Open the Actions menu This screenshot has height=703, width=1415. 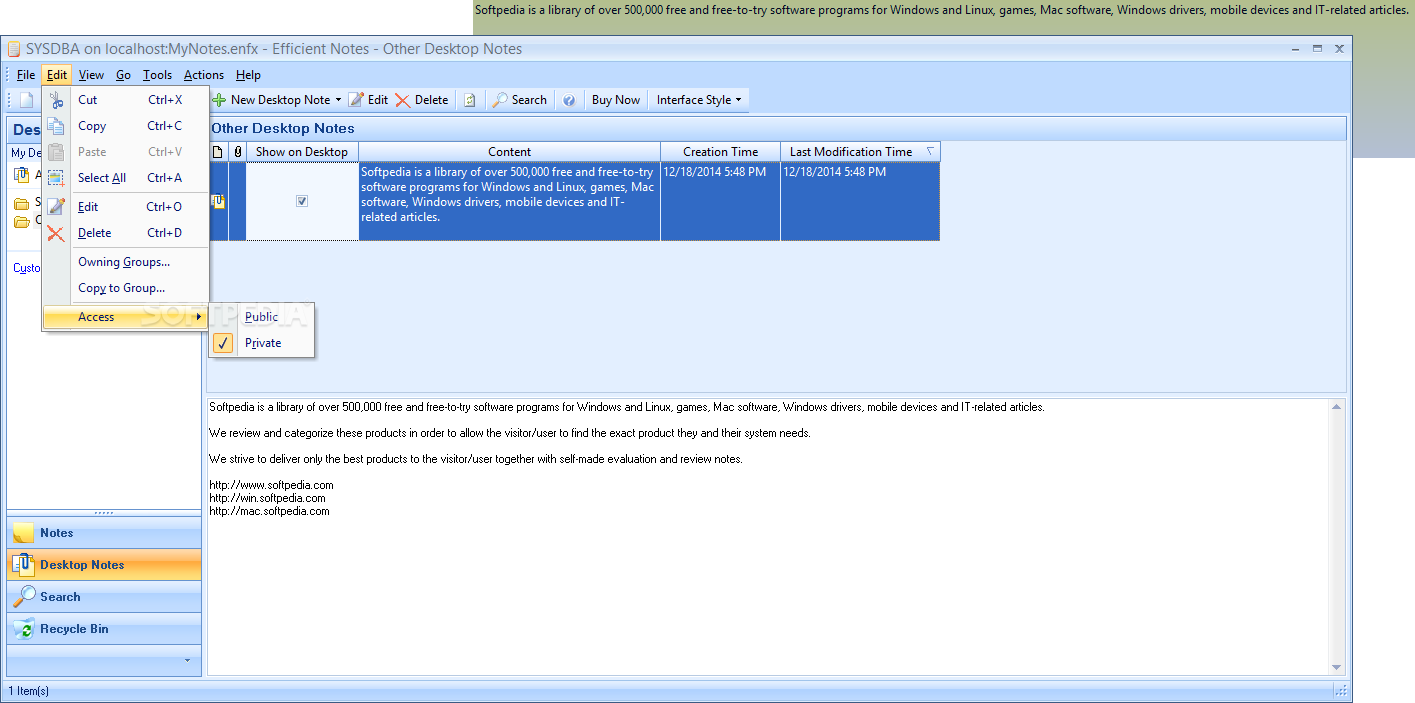204,75
